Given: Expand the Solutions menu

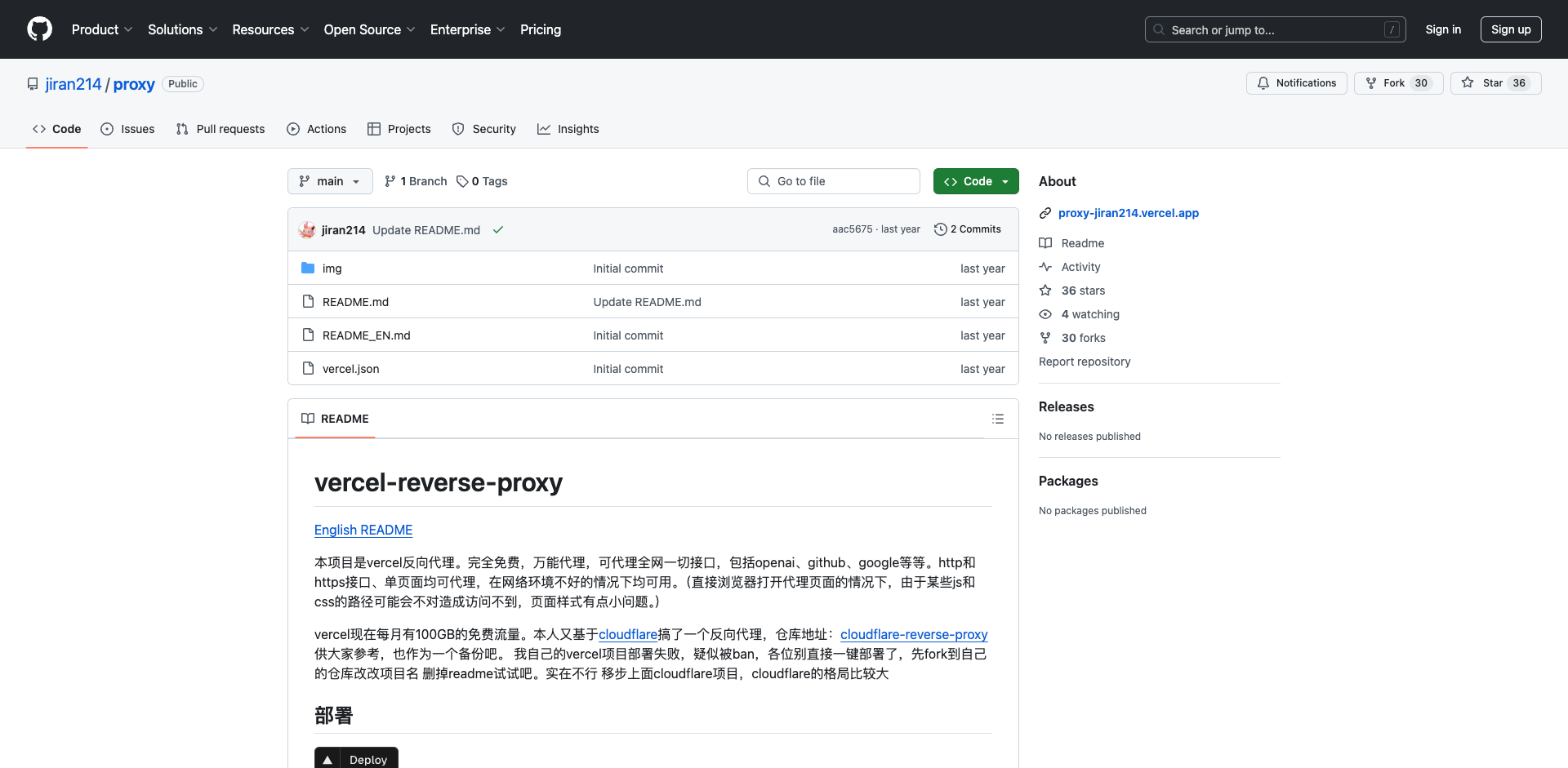Looking at the screenshot, I should click(182, 29).
